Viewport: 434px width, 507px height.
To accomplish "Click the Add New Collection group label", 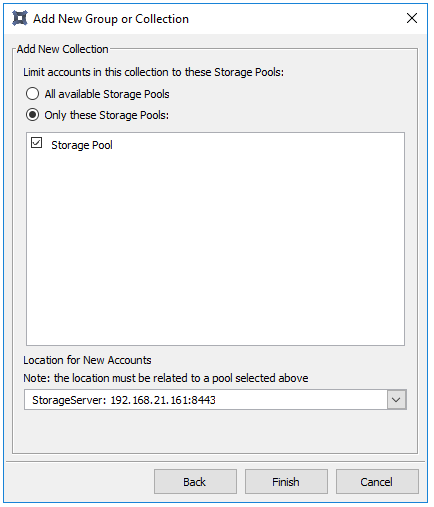I will [x=62, y=49].
